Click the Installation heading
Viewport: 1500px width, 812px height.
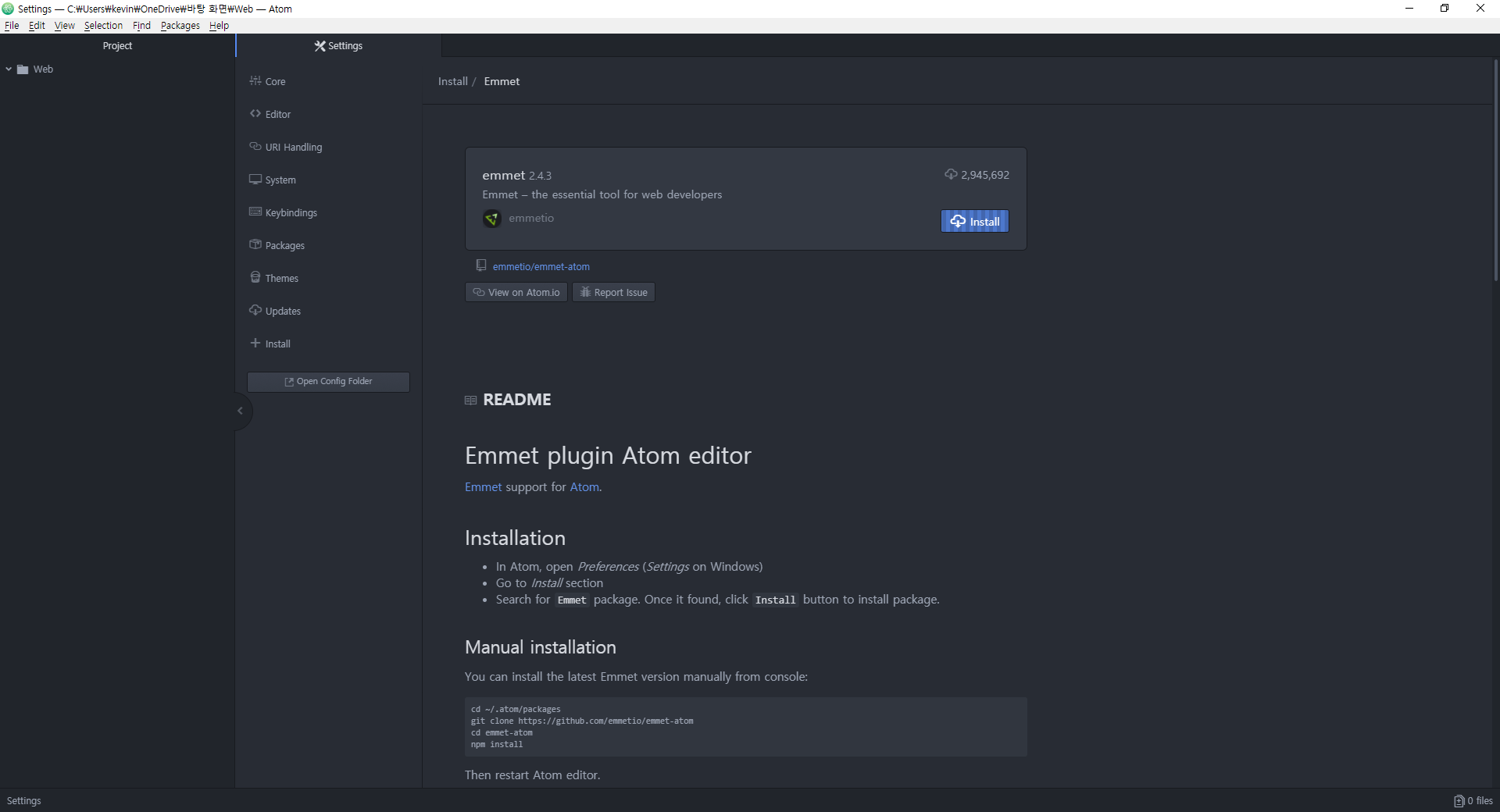pos(515,538)
